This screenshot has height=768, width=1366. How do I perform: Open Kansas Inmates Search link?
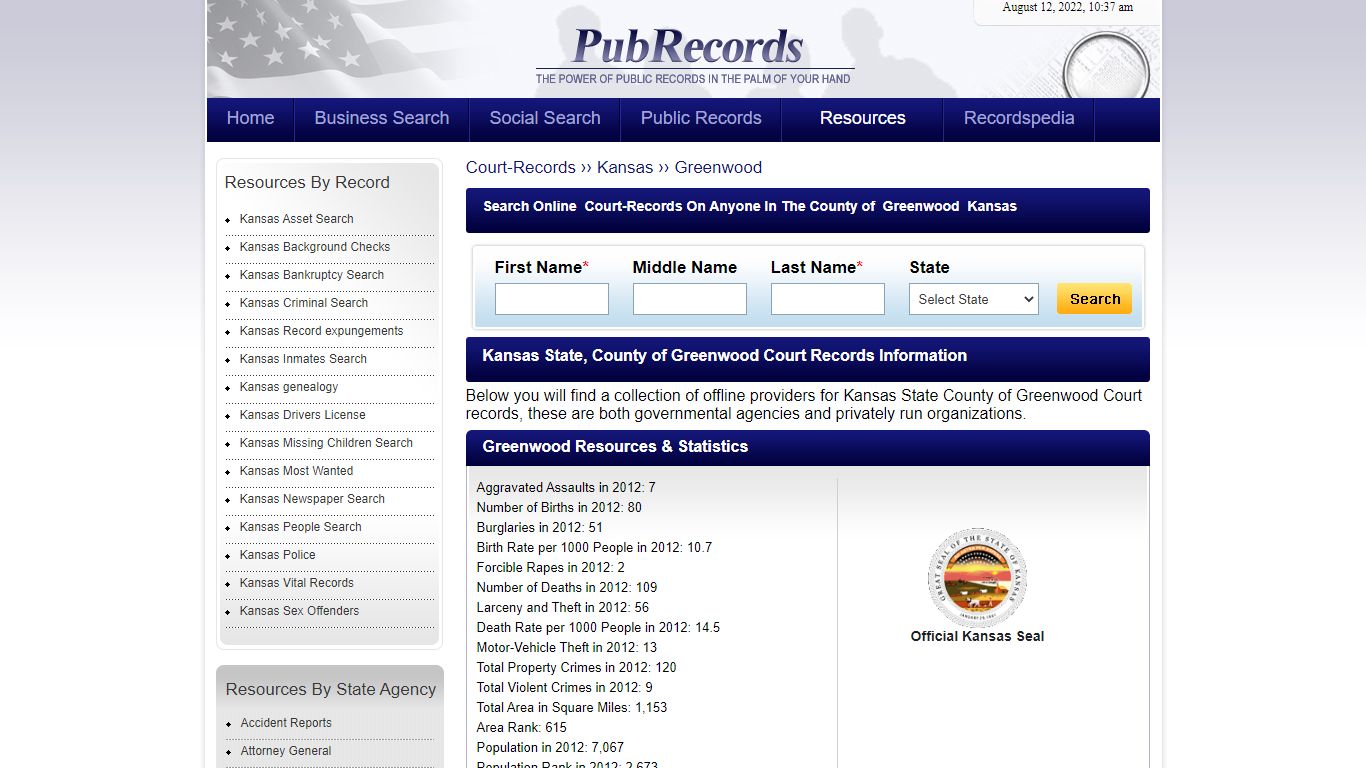coord(303,359)
